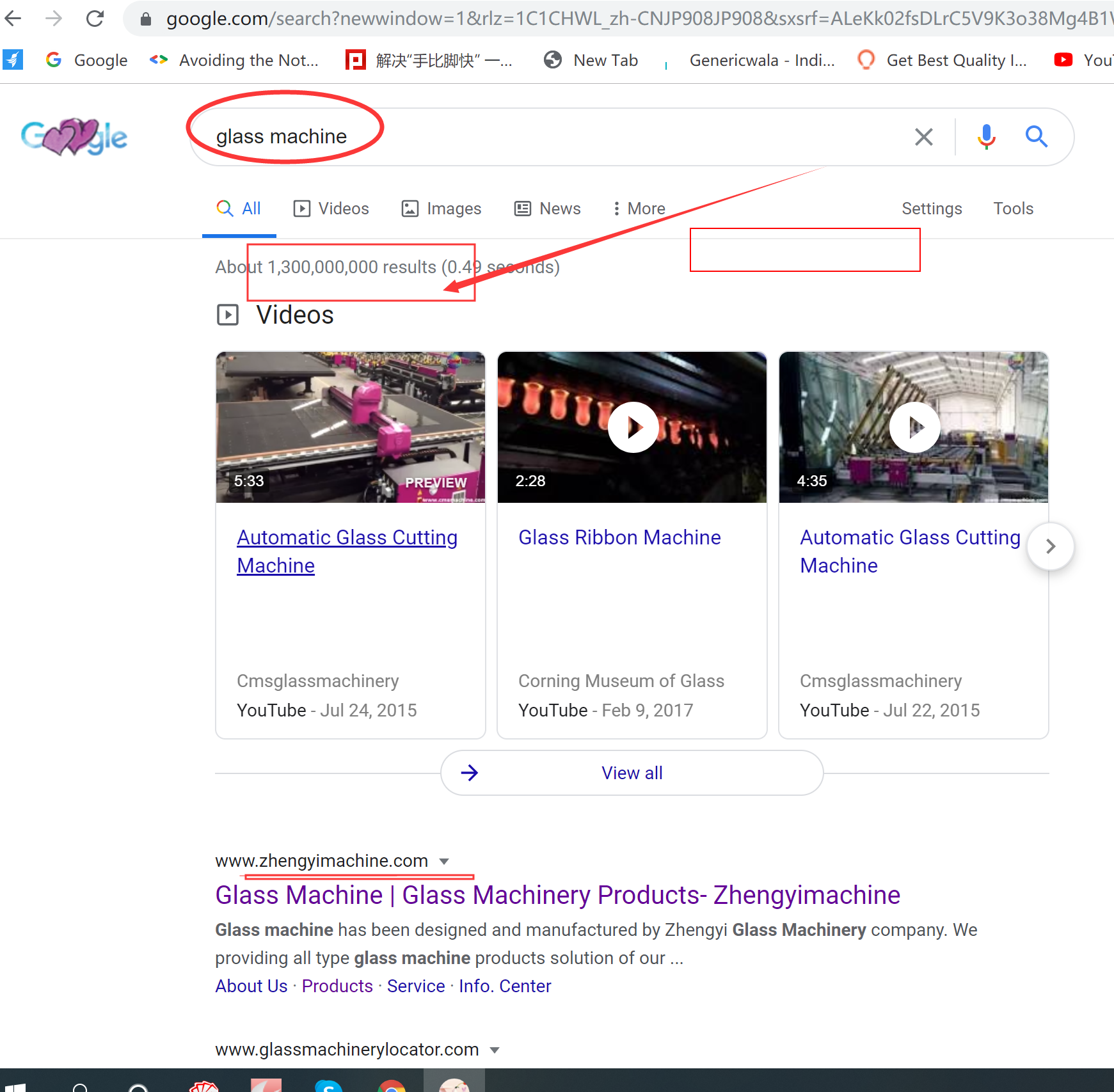
Task: Open Automatic Glass Cutting Machine link from Jul 24
Action: click(x=347, y=551)
